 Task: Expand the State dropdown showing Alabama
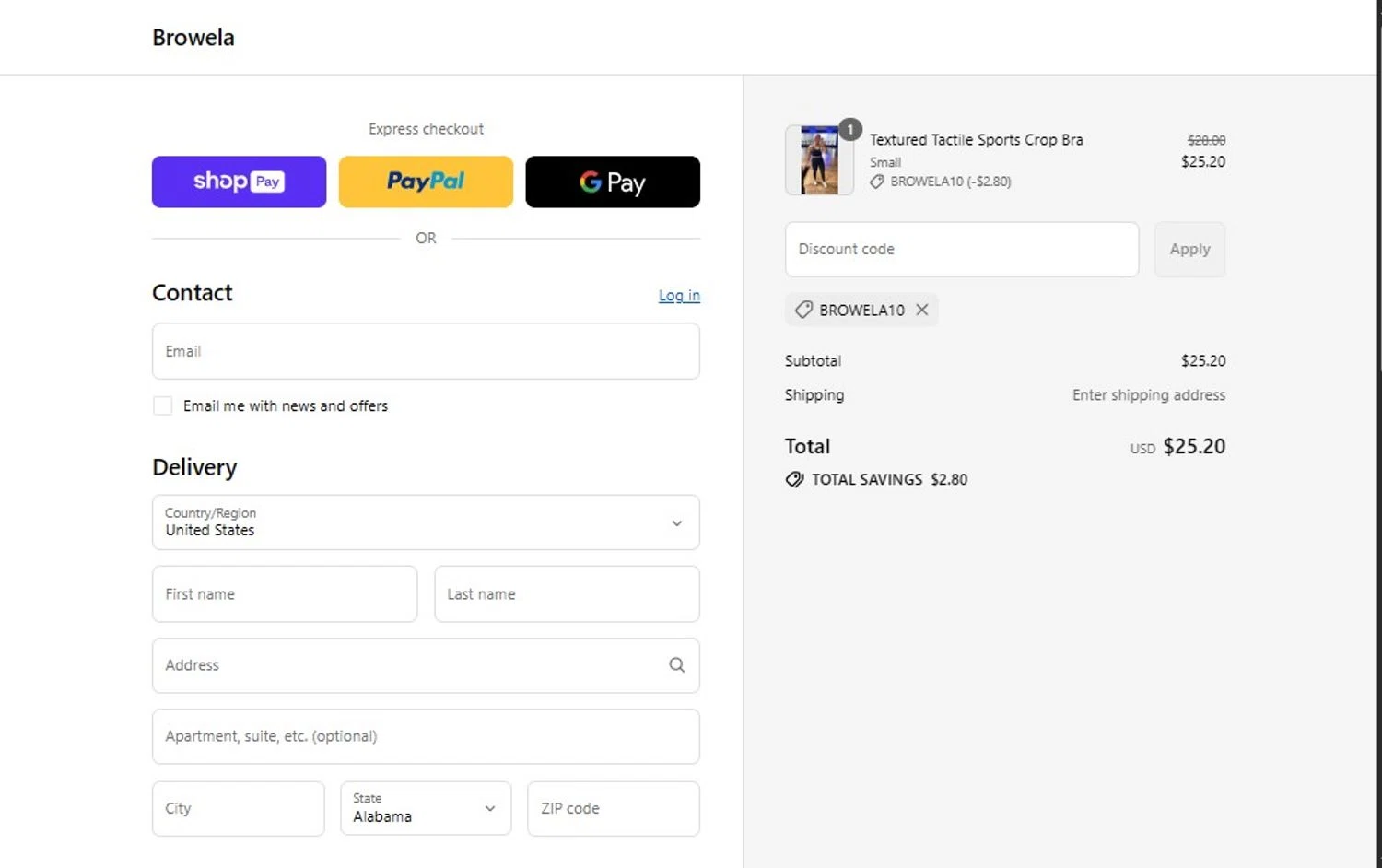(426, 808)
